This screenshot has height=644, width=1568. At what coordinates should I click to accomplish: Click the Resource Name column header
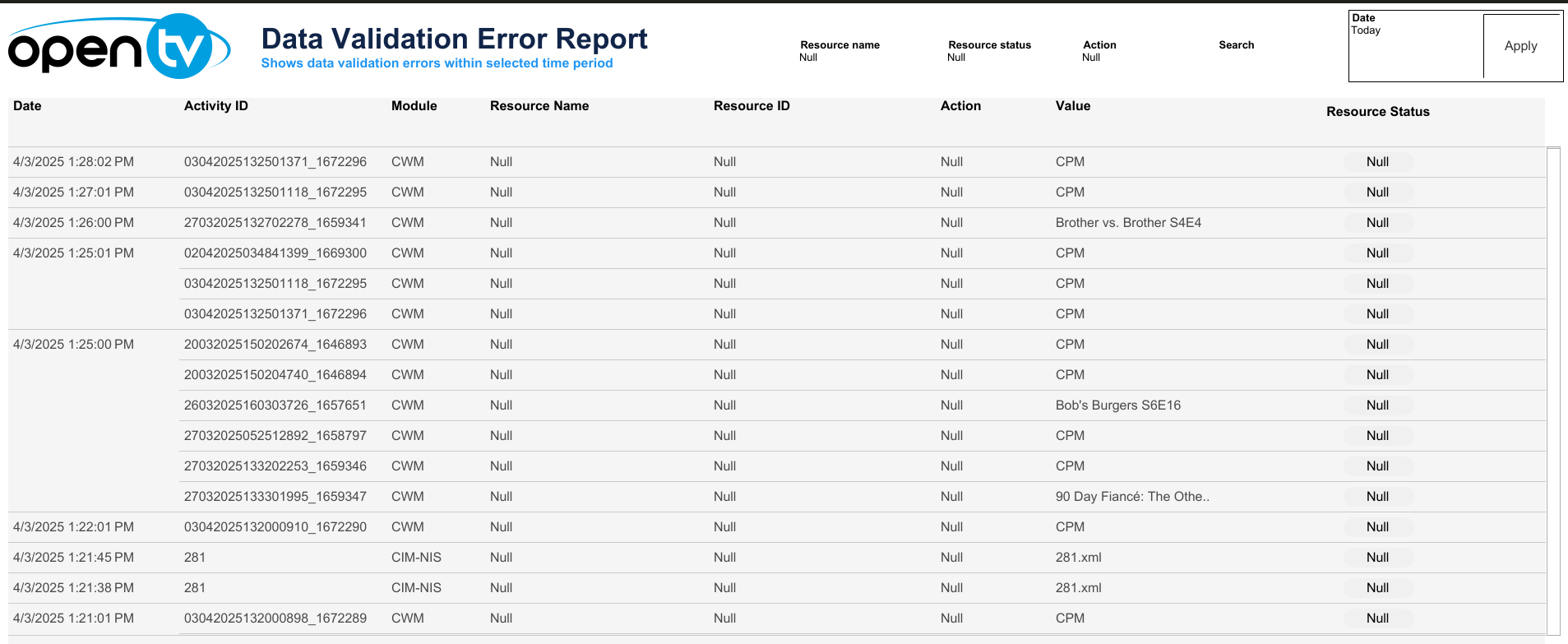539,106
